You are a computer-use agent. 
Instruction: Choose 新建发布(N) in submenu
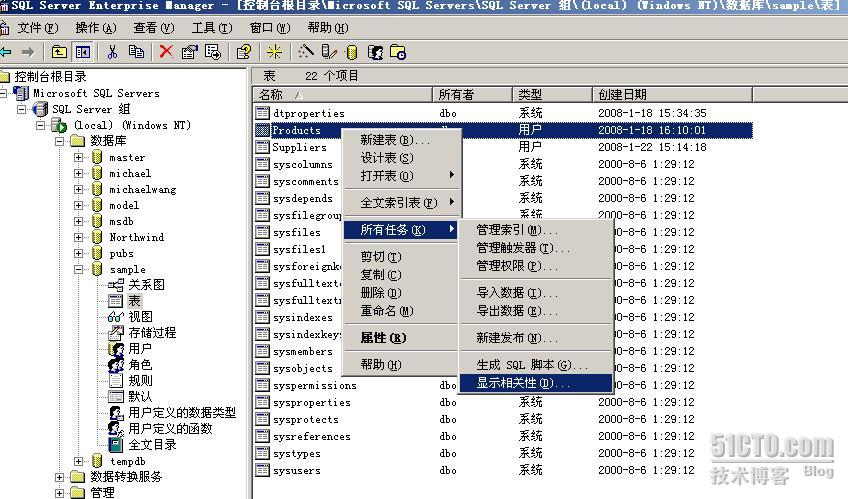(x=536, y=338)
